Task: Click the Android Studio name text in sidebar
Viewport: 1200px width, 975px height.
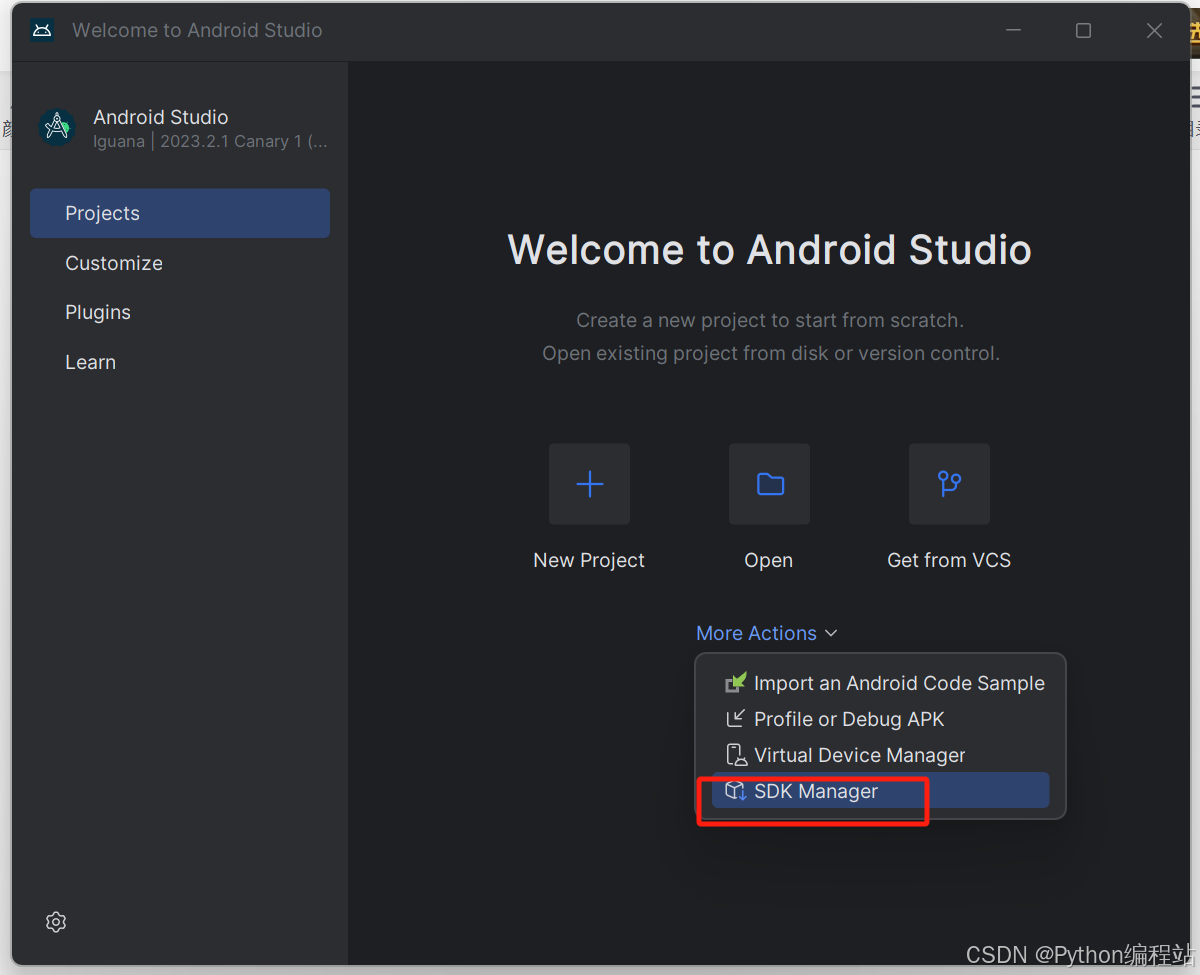Action: coord(161,117)
